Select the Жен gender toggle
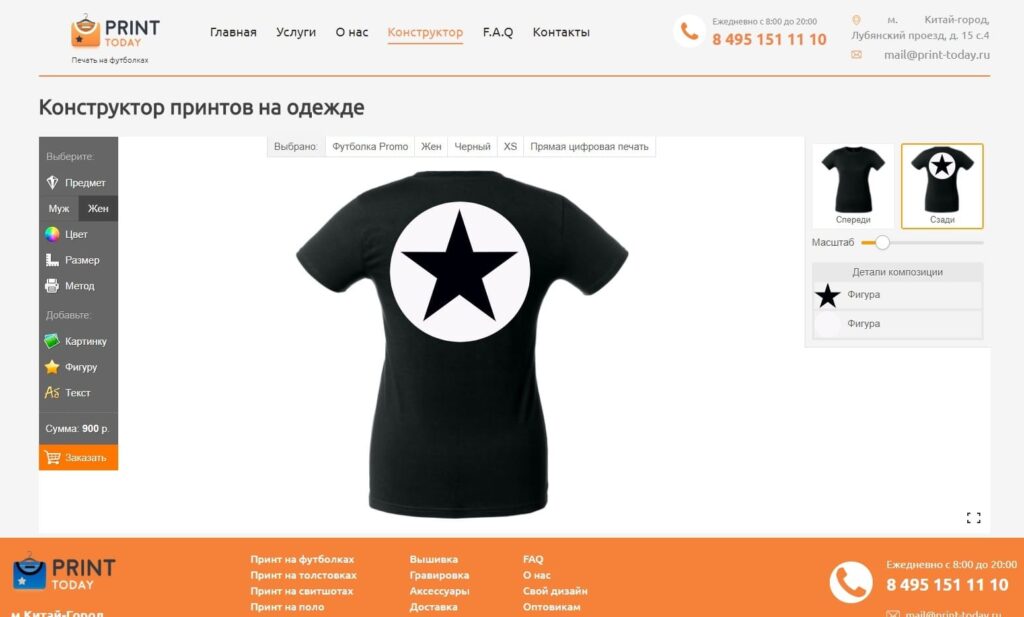This screenshot has height=617, width=1024. [98, 208]
